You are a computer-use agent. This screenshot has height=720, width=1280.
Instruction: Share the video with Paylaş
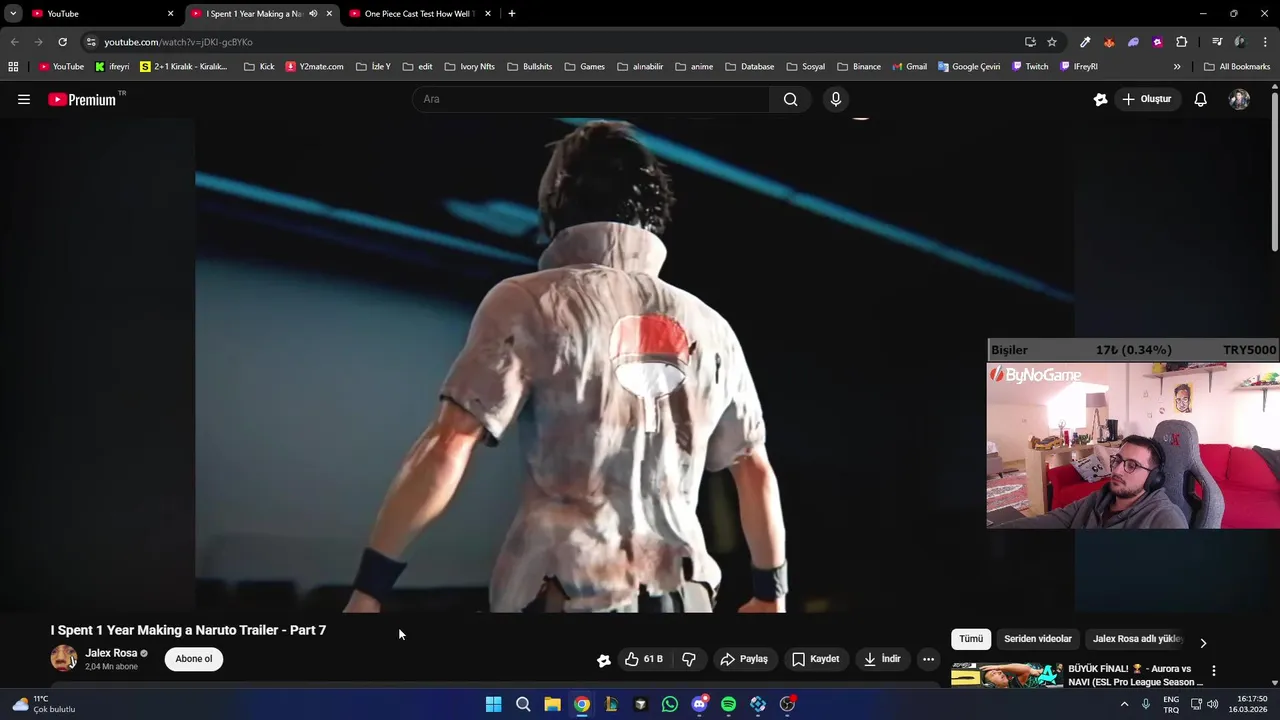click(x=744, y=659)
